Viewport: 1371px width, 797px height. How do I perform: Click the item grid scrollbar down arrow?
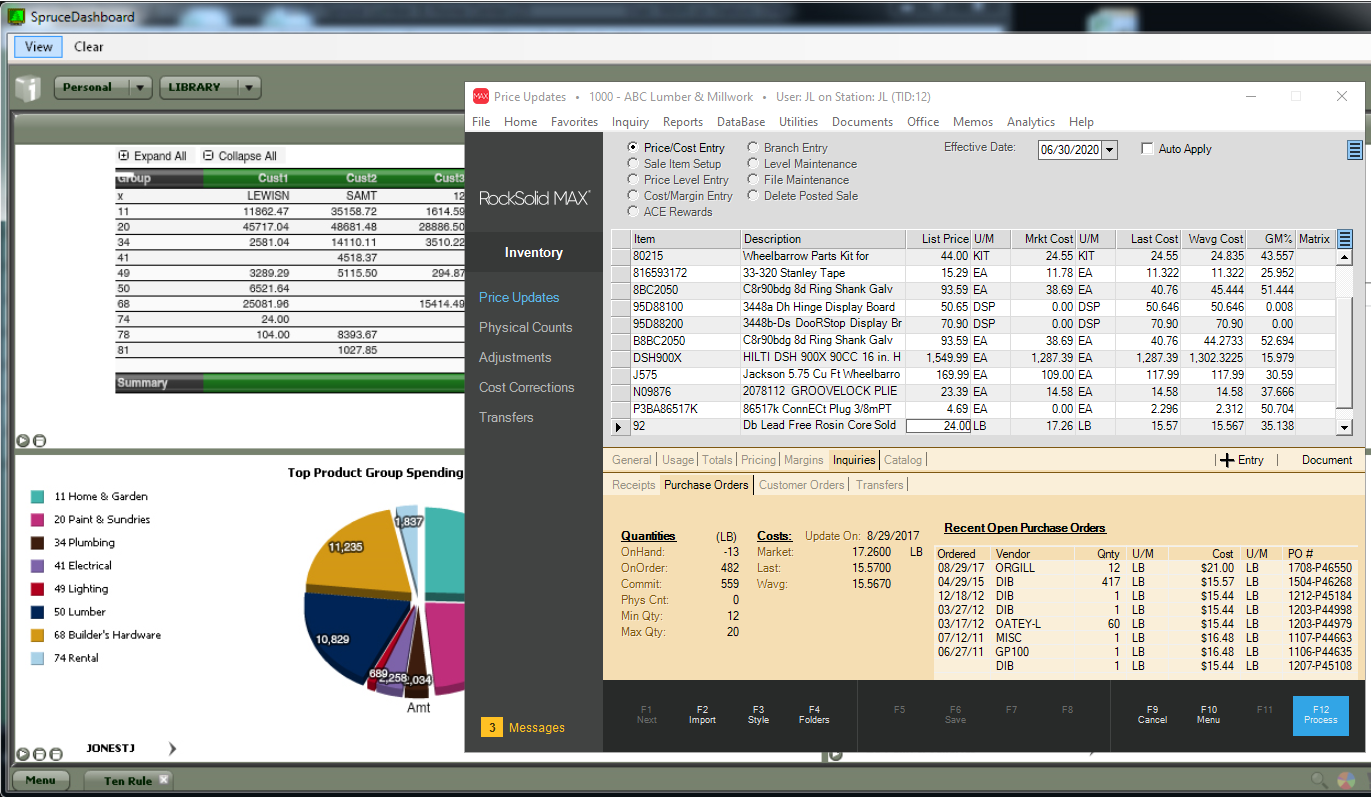pyautogui.click(x=1345, y=427)
